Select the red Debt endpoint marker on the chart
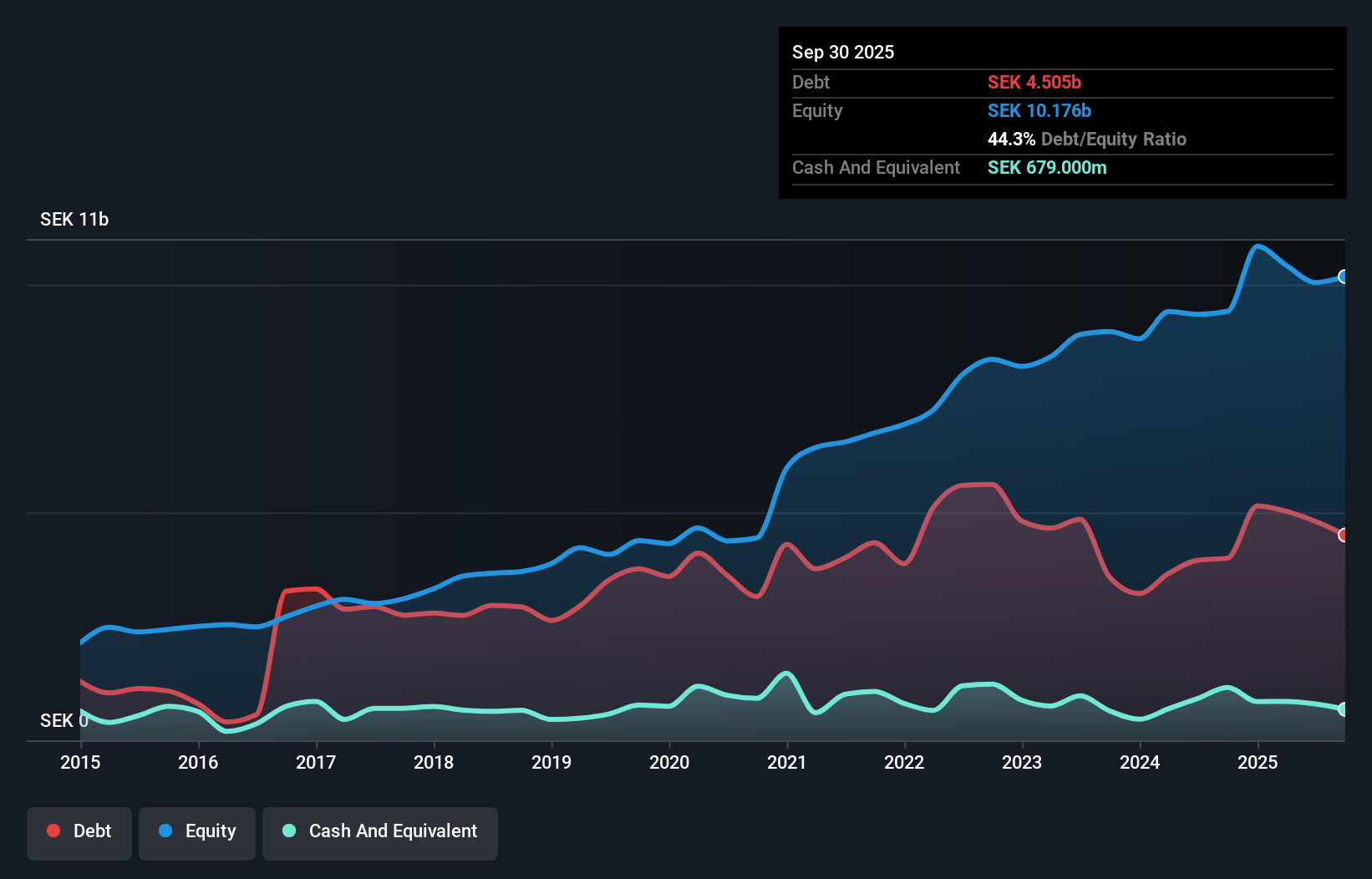Viewport: 1372px width, 879px height. [1343, 536]
